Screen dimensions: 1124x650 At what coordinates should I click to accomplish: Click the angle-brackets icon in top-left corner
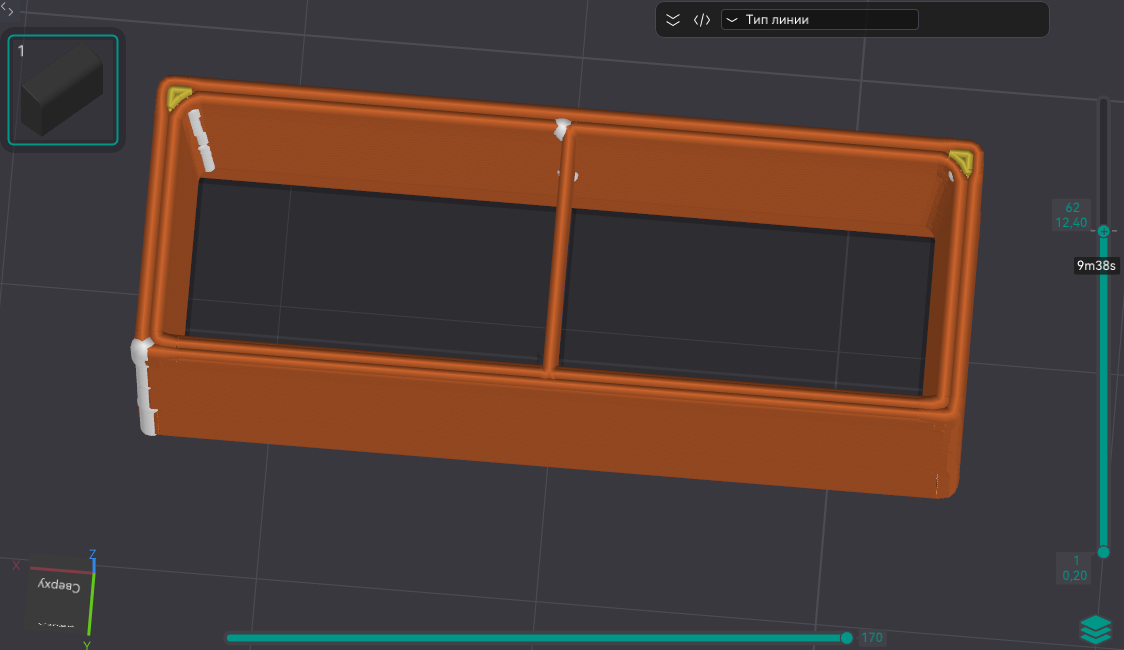(6, 8)
